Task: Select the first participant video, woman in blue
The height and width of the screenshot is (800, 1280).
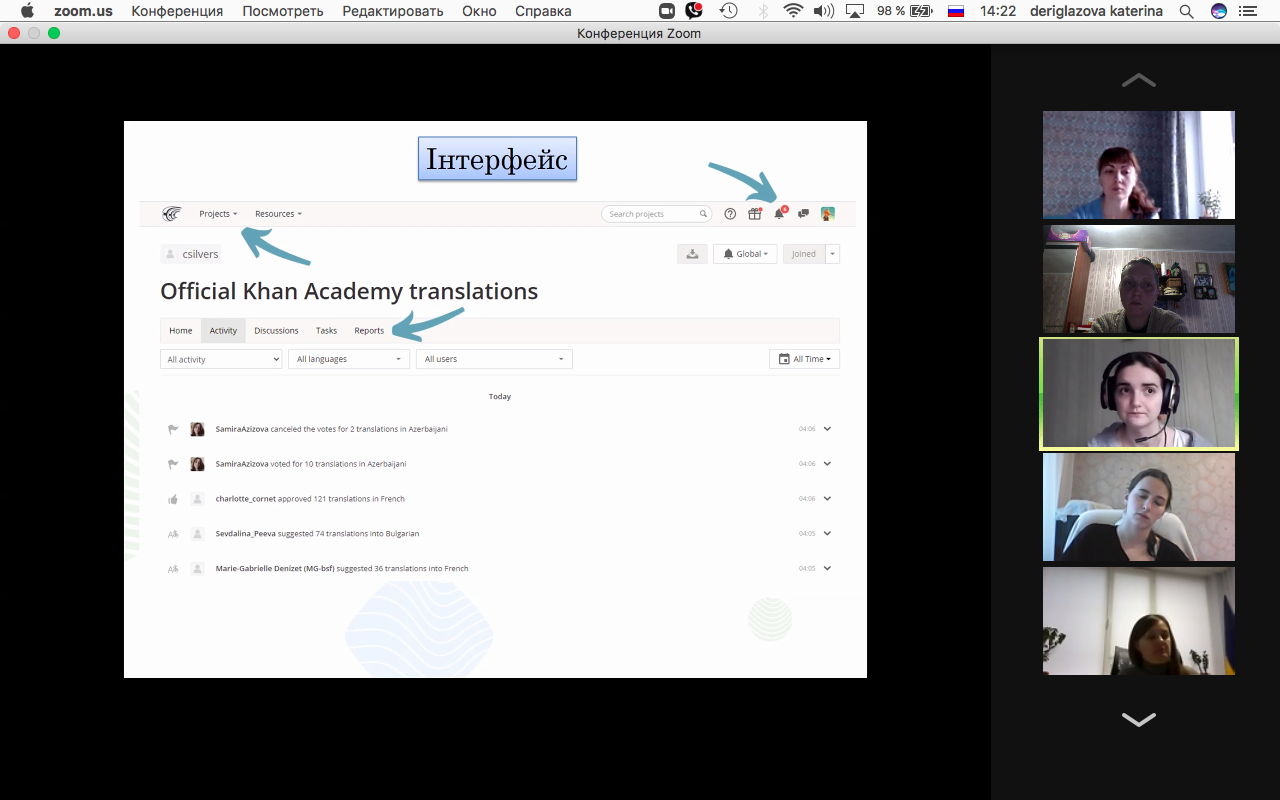Action: tap(1139, 165)
